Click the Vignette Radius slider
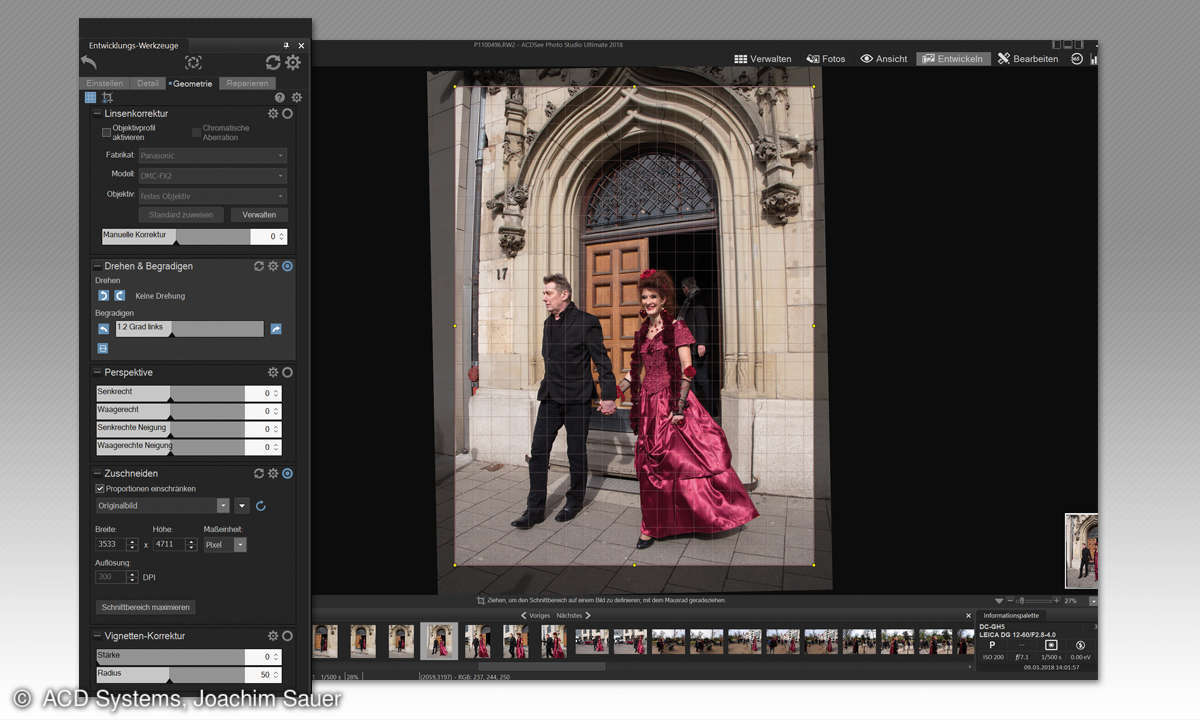The width and height of the screenshot is (1200, 720). (x=170, y=675)
